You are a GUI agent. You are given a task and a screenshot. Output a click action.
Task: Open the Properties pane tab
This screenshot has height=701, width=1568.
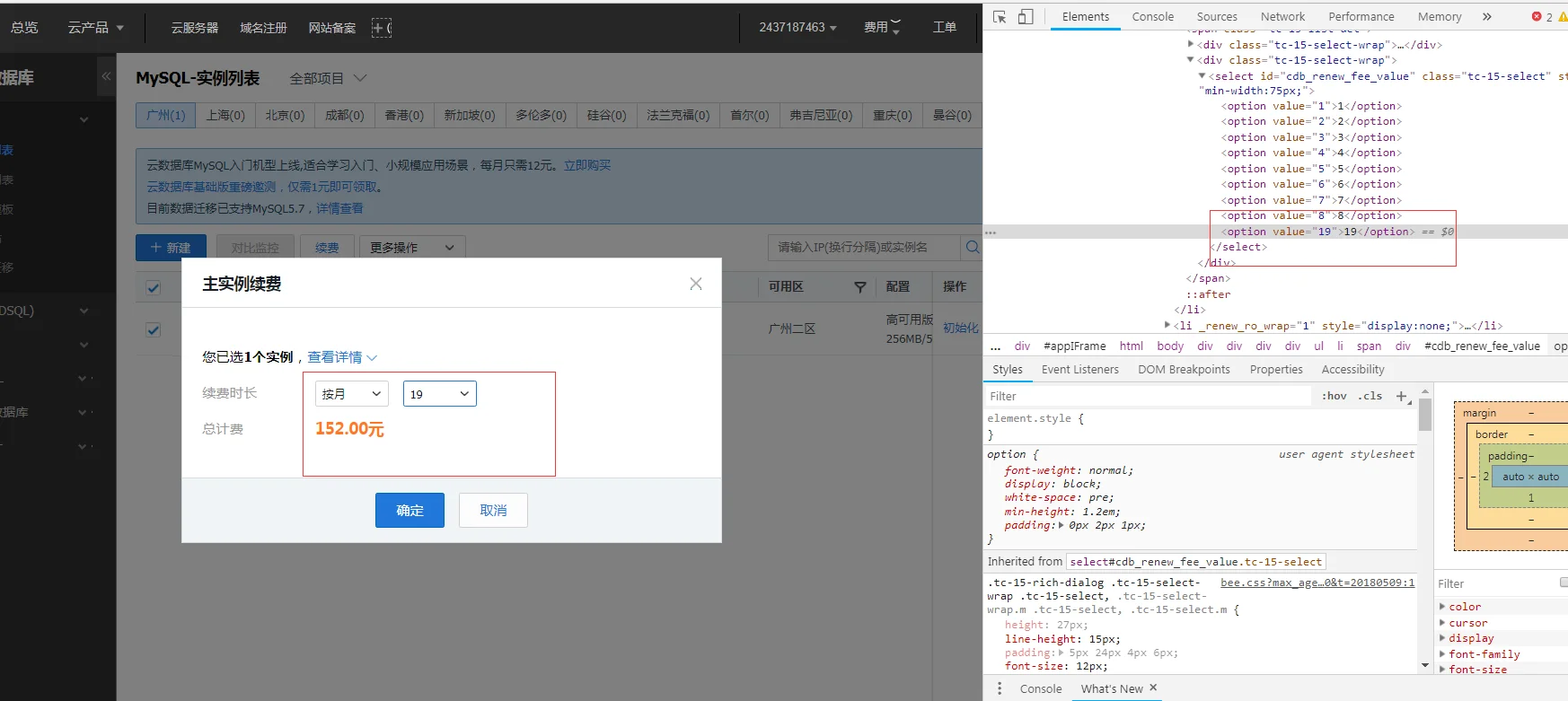click(1276, 370)
